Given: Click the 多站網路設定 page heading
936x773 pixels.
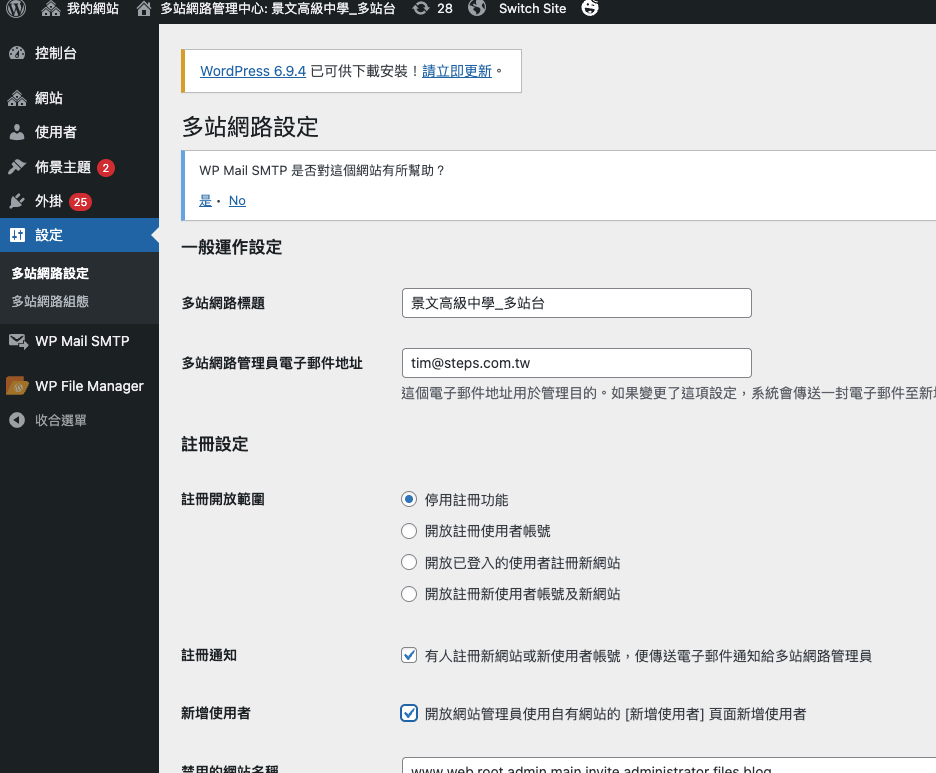Looking at the screenshot, I should (250, 127).
